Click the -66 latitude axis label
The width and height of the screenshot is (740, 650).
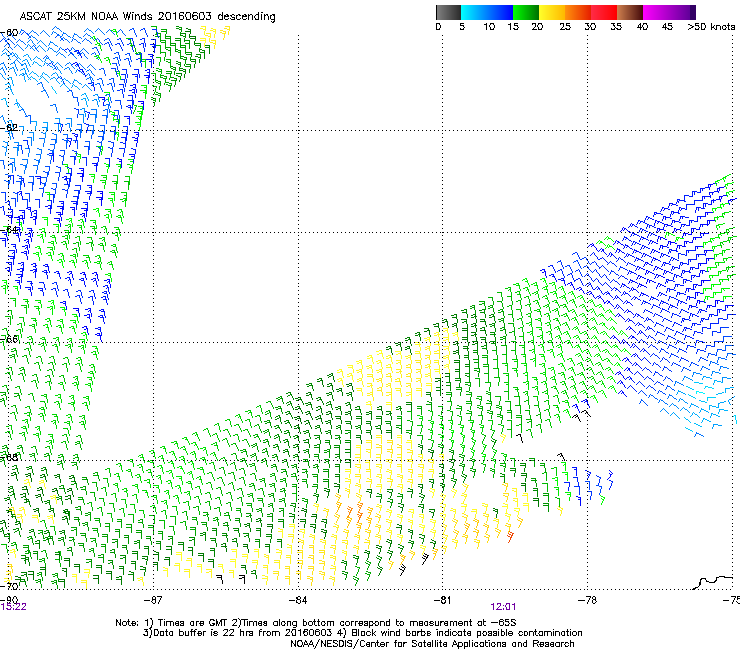8,339
